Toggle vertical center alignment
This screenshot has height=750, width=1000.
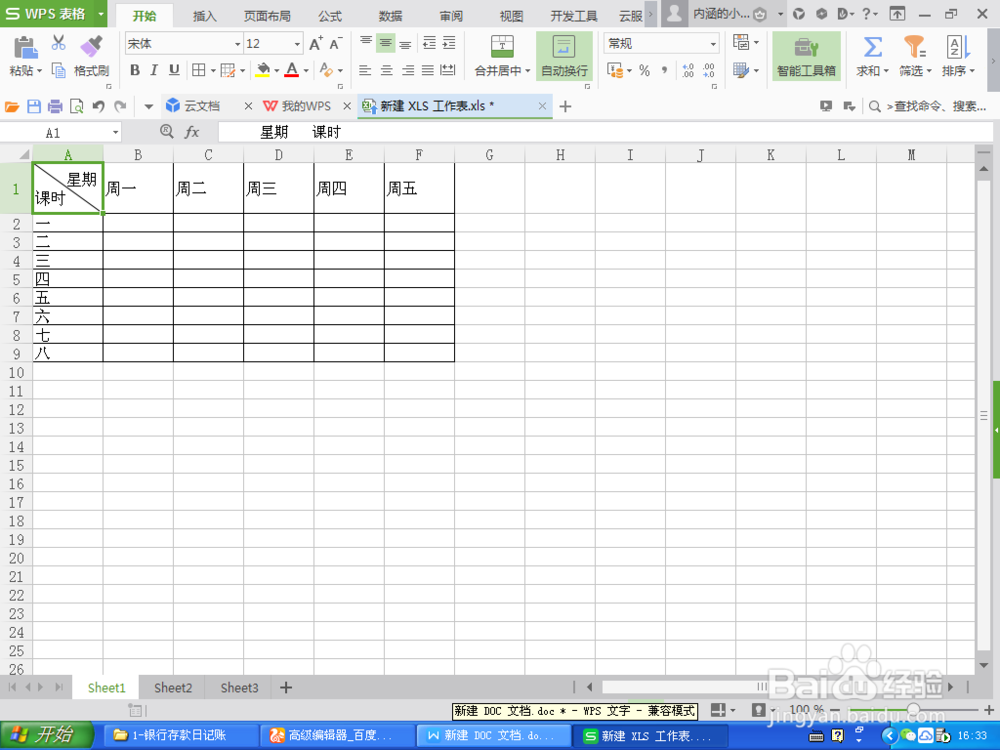tap(386, 43)
